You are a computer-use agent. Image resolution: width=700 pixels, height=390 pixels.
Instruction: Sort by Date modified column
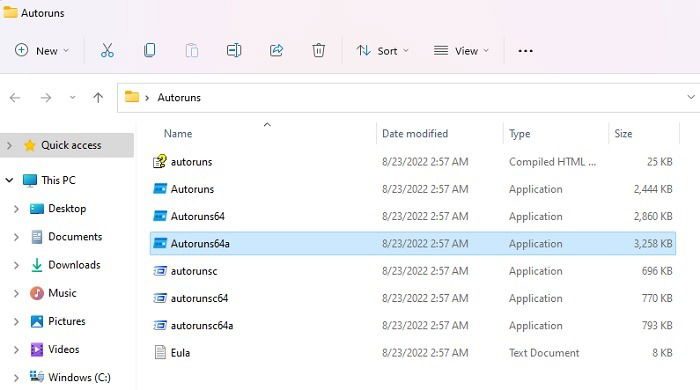tap(415, 133)
